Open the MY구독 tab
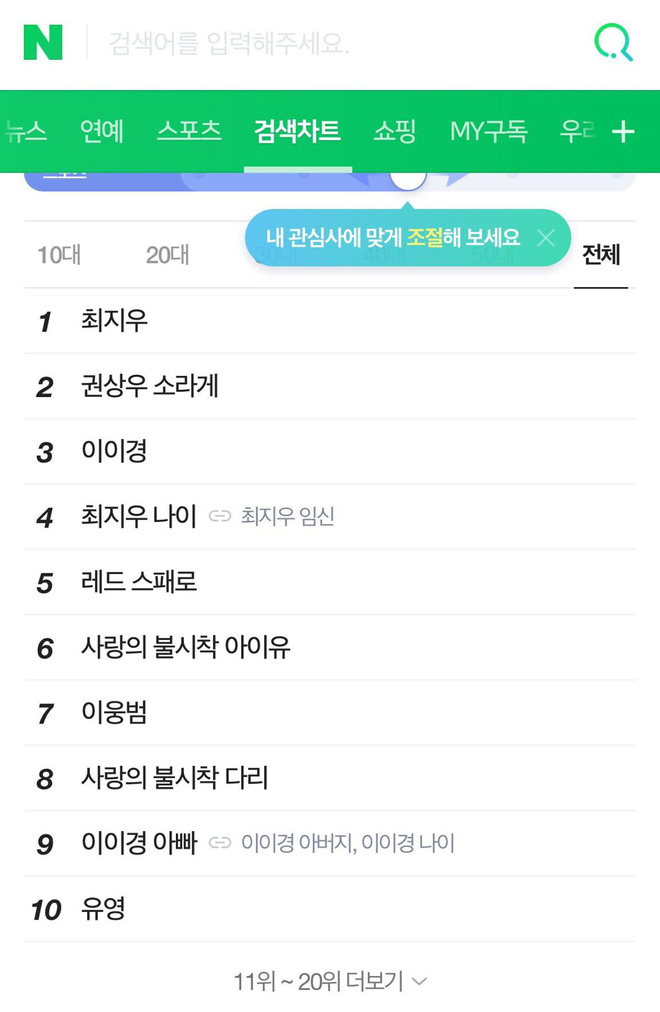 click(x=488, y=131)
